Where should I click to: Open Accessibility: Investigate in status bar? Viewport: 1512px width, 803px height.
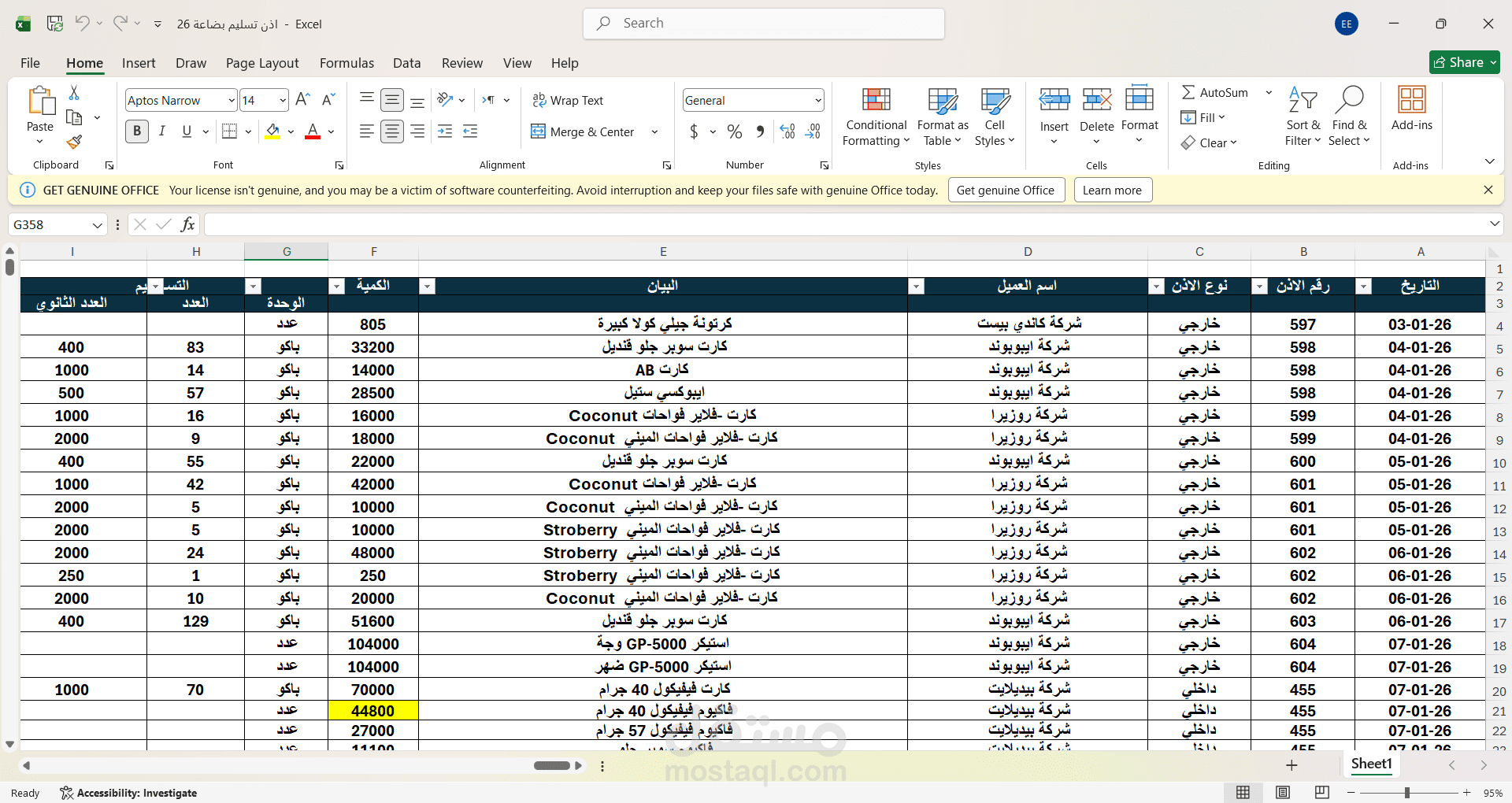pos(128,793)
